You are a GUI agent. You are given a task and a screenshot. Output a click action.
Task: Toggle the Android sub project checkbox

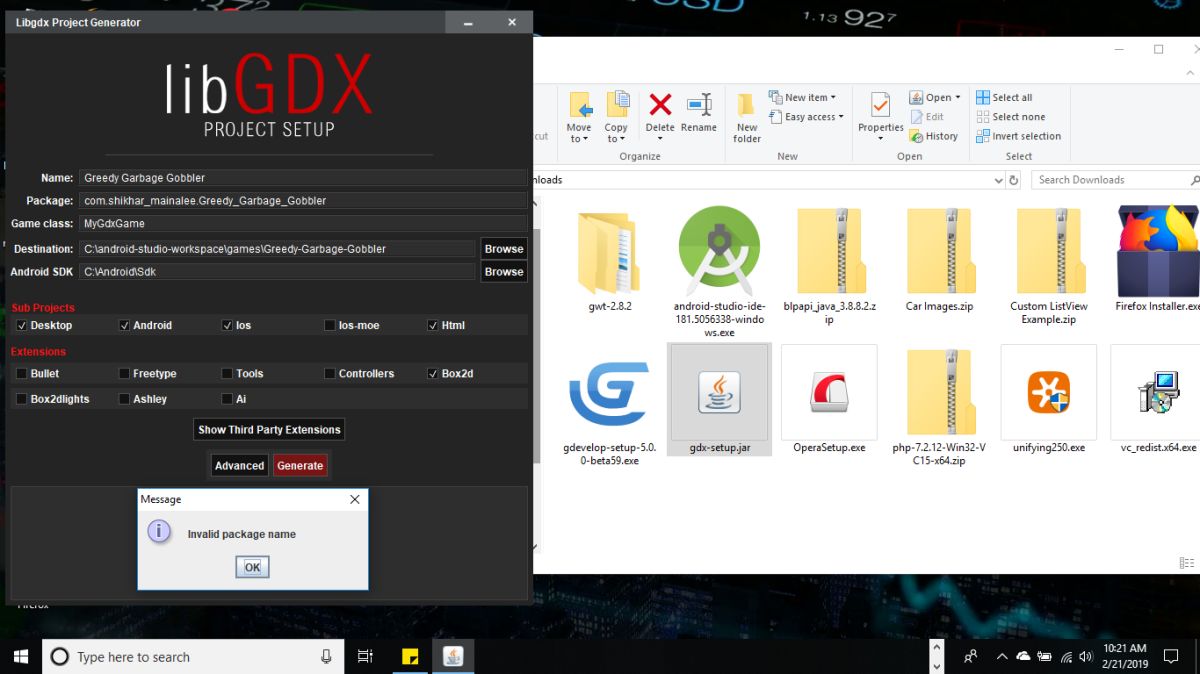click(x=125, y=325)
